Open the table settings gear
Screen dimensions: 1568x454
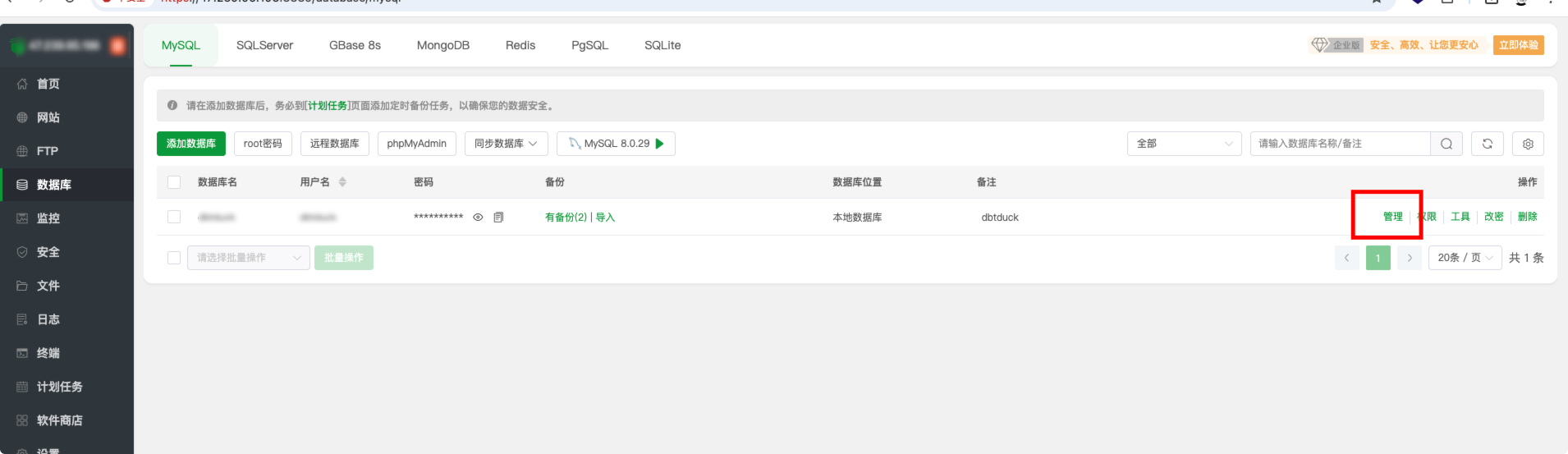(x=1528, y=144)
